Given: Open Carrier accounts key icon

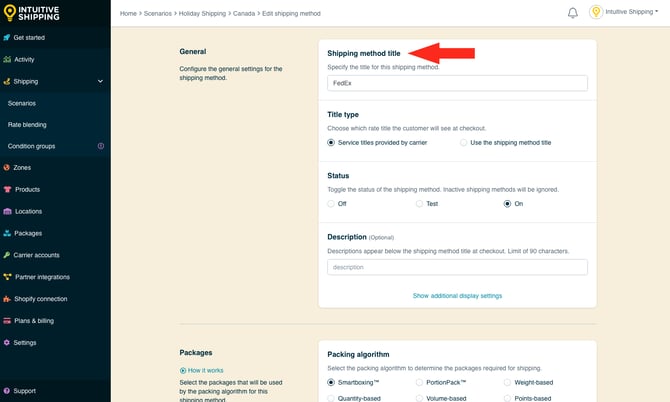Looking at the screenshot, I should coord(7,255).
